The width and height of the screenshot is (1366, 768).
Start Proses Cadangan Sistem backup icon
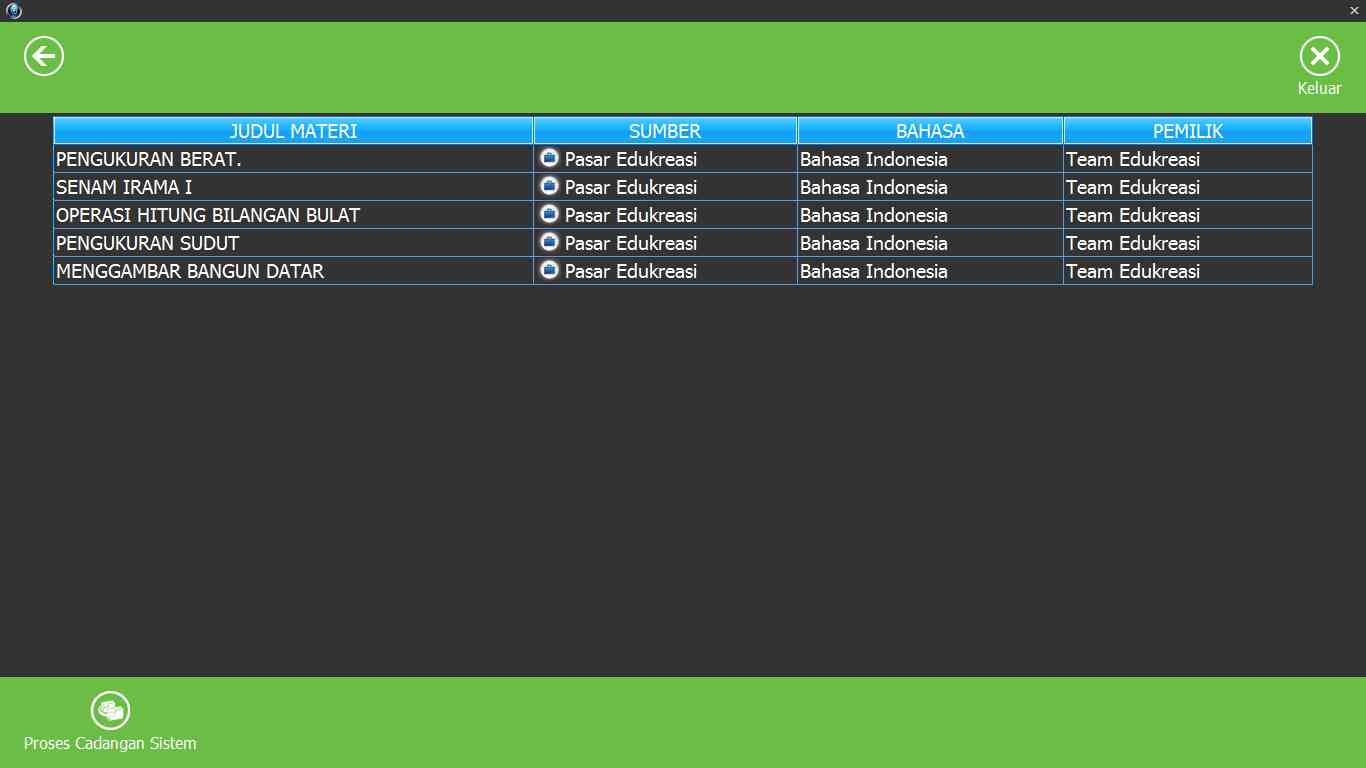pyautogui.click(x=111, y=710)
